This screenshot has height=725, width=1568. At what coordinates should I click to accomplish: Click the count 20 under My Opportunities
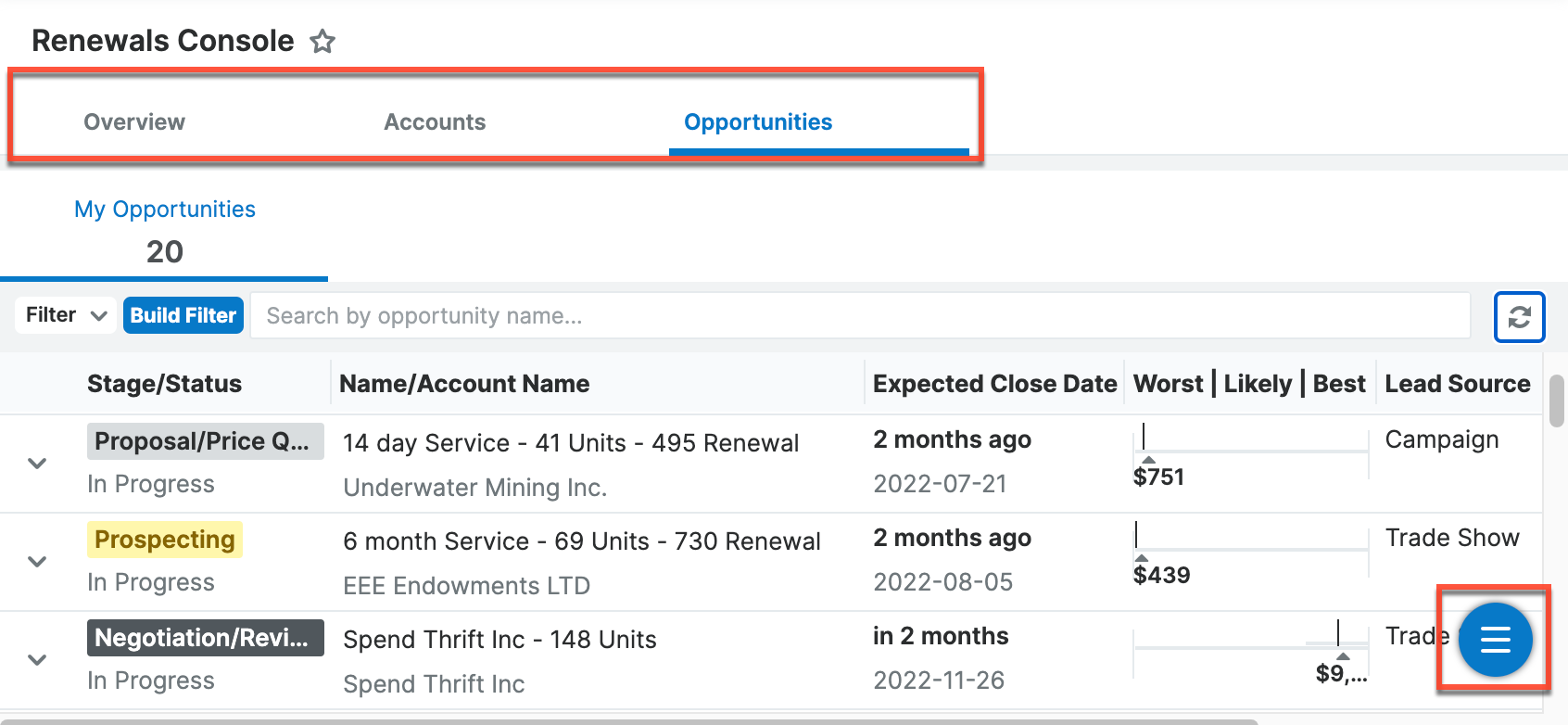[x=165, y=251]
